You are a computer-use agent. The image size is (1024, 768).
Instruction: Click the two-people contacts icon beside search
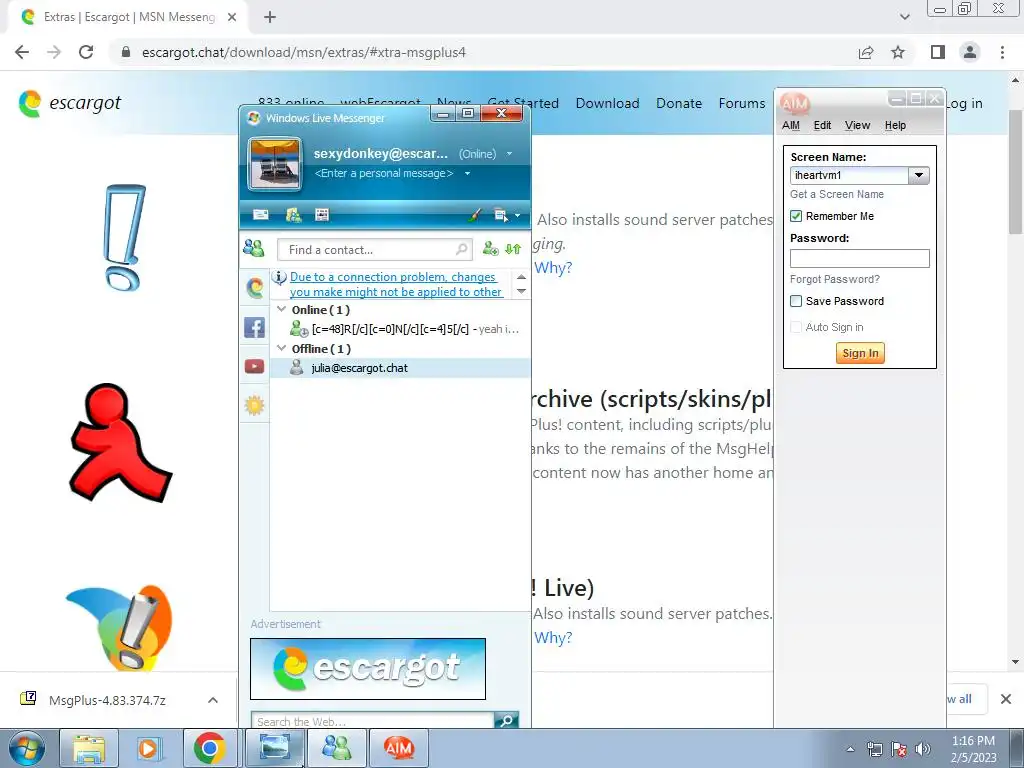[x=253, y=248]
